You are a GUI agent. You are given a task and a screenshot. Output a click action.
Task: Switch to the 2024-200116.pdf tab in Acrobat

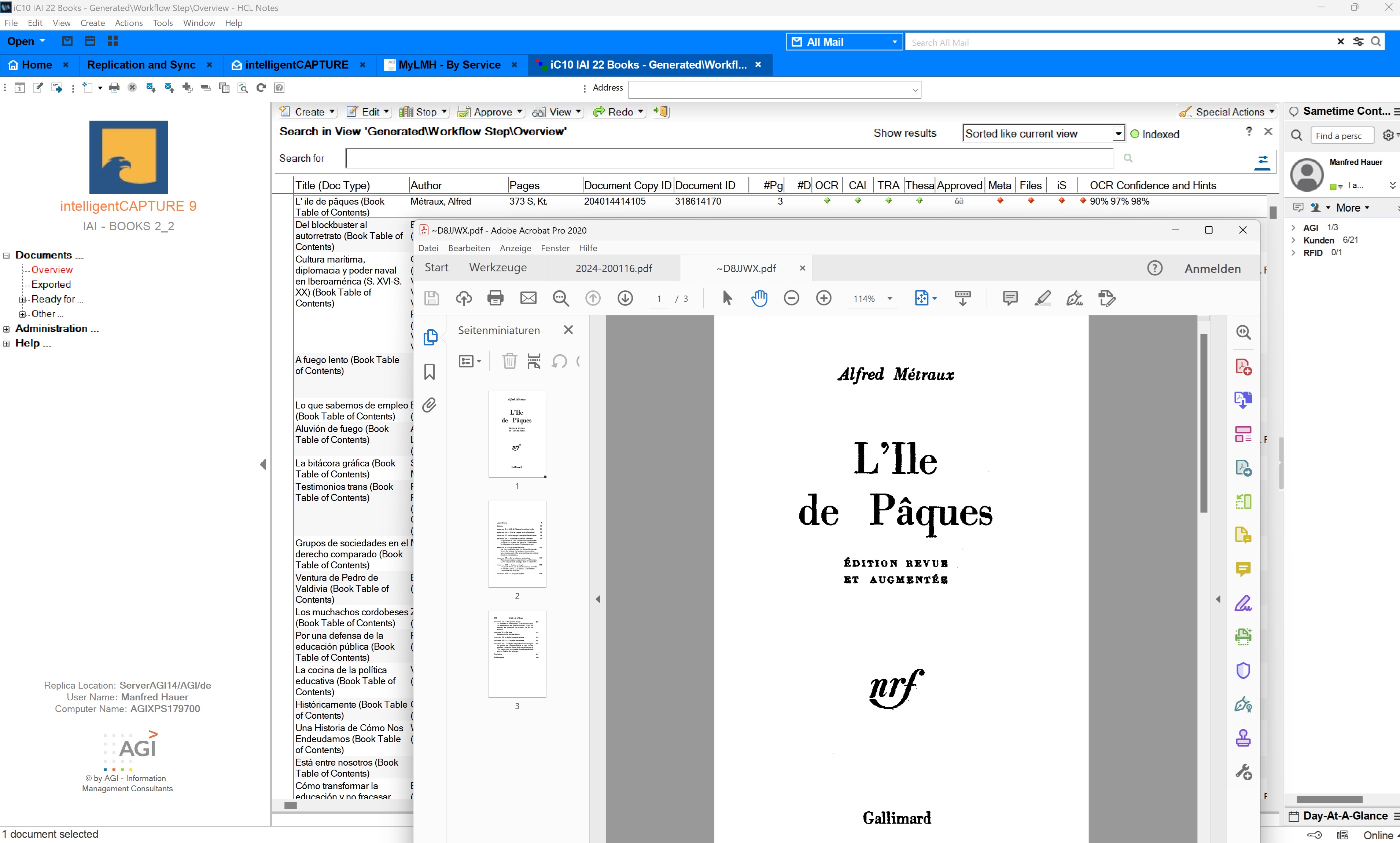pyautogui.click(x=614, y=268)
